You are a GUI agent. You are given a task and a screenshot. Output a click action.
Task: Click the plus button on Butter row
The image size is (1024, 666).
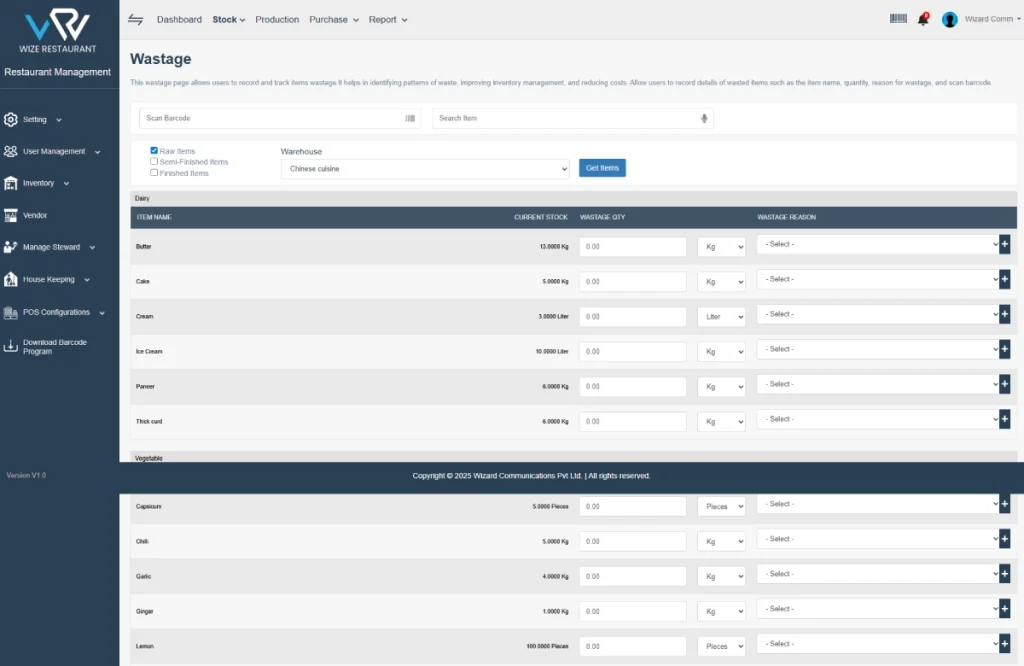click(x=1004, y=244)
